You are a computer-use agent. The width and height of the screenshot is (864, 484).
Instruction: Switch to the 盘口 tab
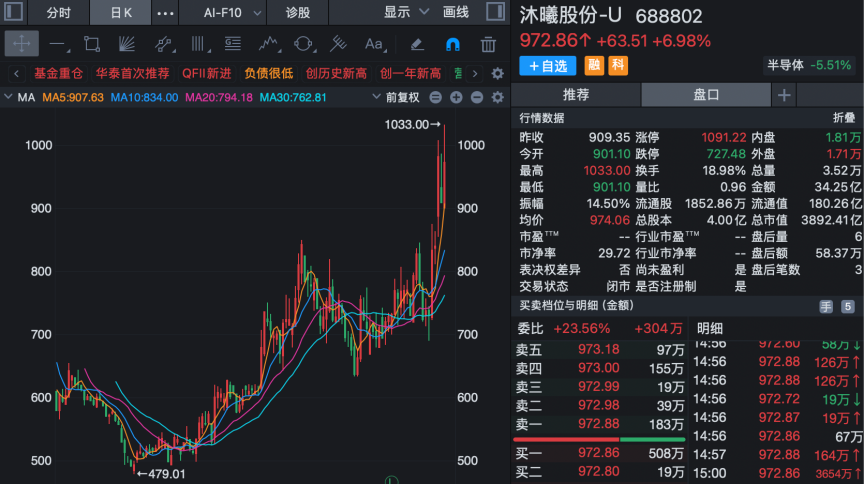click(x=706, y=95)
